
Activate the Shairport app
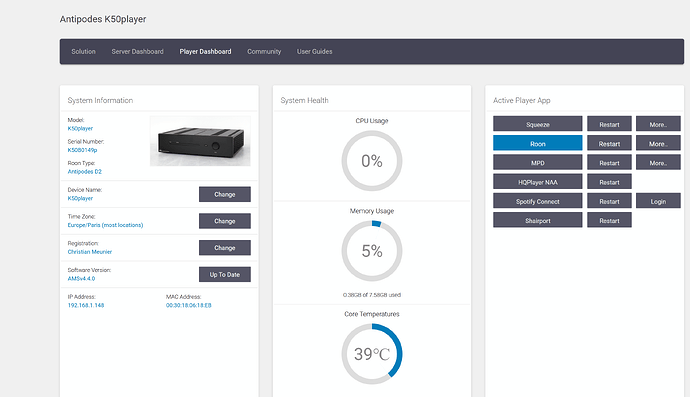[537, 221]
